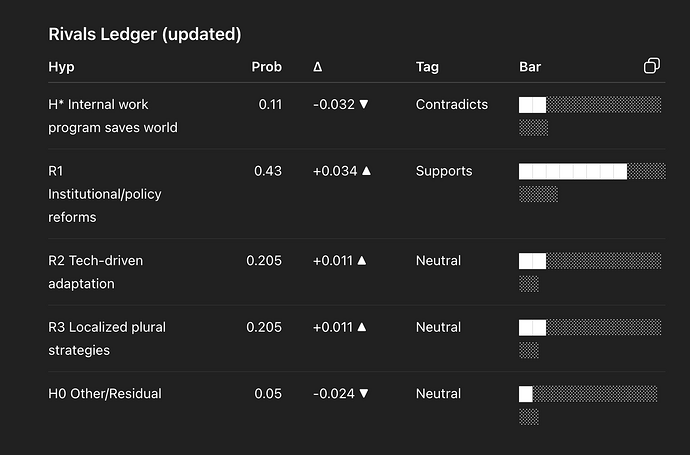The image size is (690, 455).
Task: Click the 0.43 probability value
Action: coord(267,171)
